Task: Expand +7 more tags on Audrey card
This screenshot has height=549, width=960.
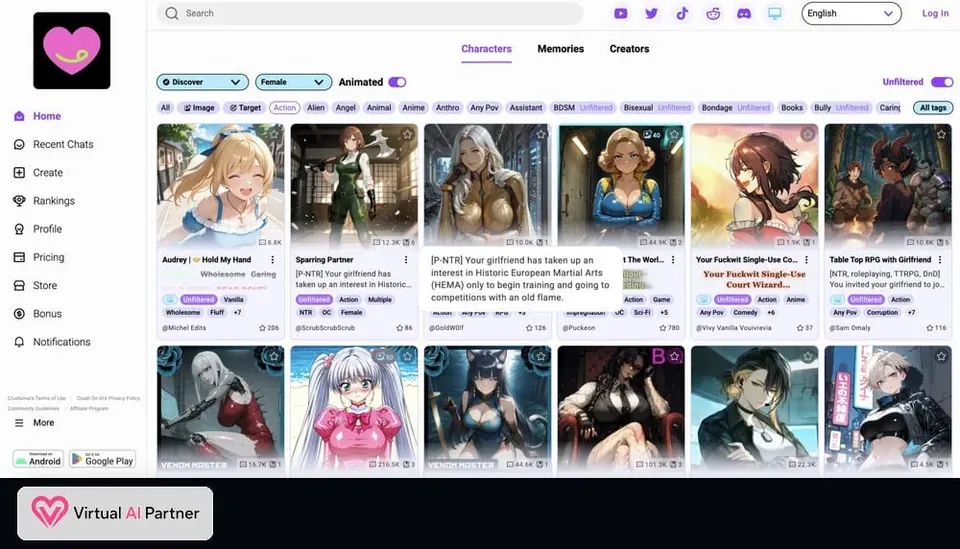Action: (x=238, y=313)
